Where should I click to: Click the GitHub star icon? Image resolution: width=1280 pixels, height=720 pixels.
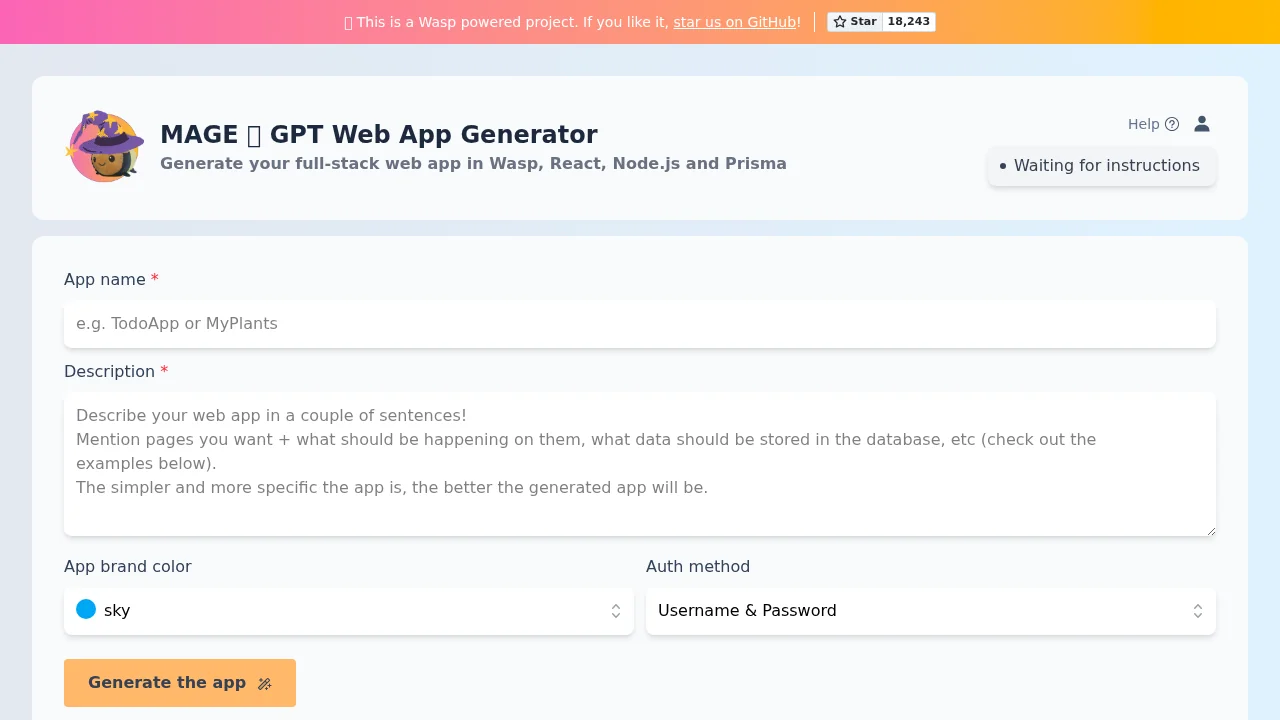[840, 21]
